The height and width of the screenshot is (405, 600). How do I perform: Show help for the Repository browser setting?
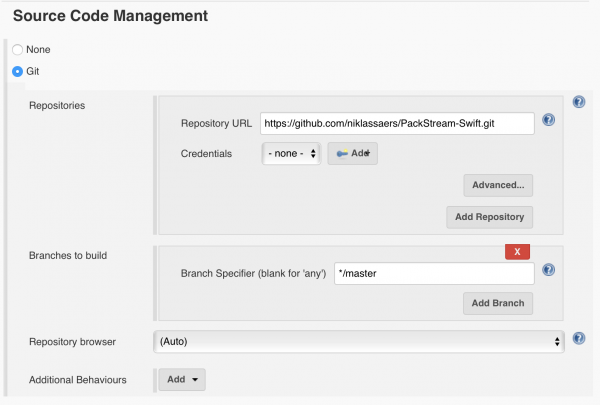tap(578, 339)
